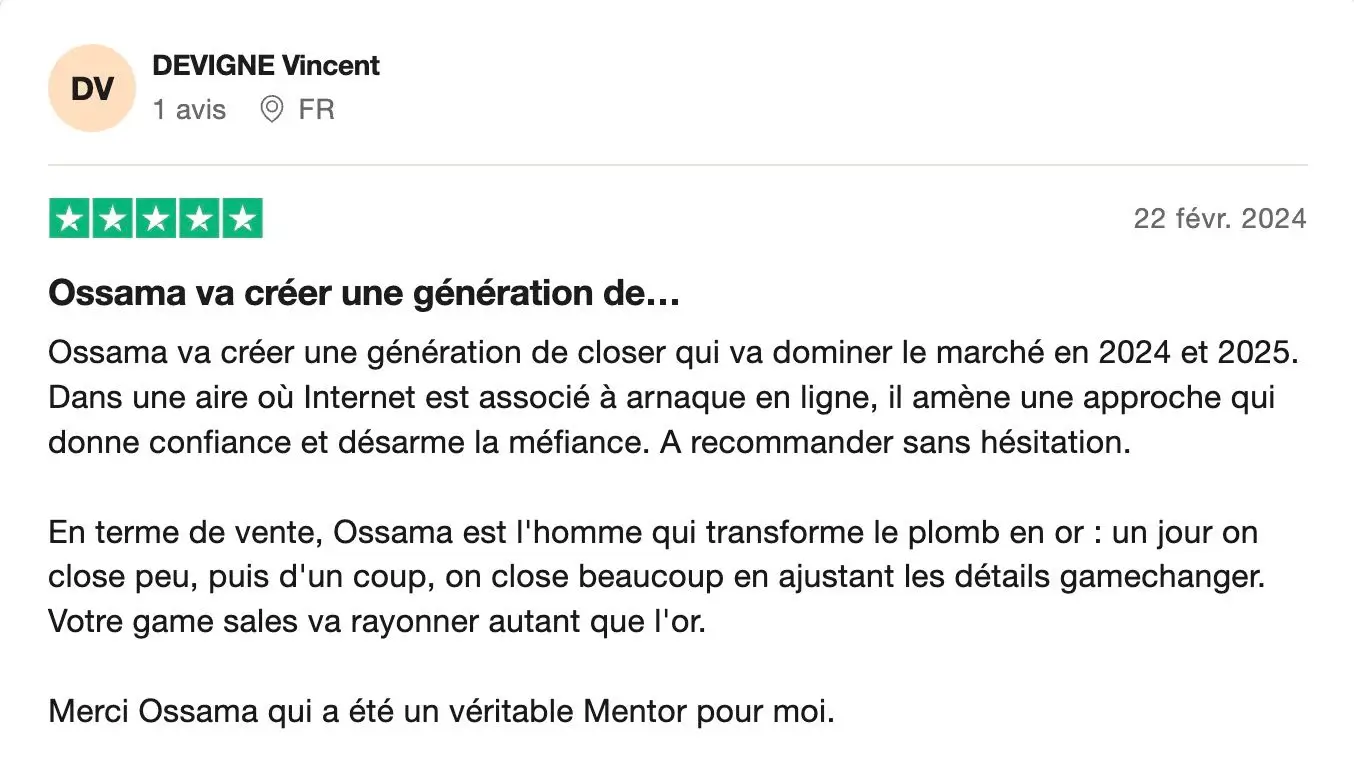Image resolution: width=1354 pixels, height=760 pixels.
Task: Click the DV reviewer avatar
Action: pos(92,88)
